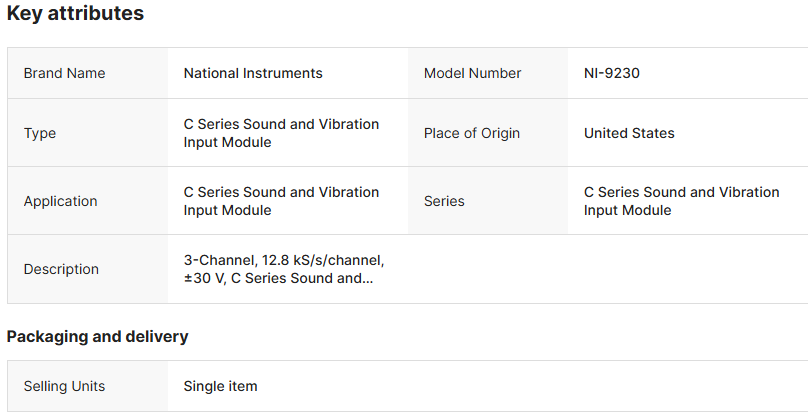Click the Type value text
This screenshot has height=414, width=808.
pyautogui.click(x=281, y=133)
